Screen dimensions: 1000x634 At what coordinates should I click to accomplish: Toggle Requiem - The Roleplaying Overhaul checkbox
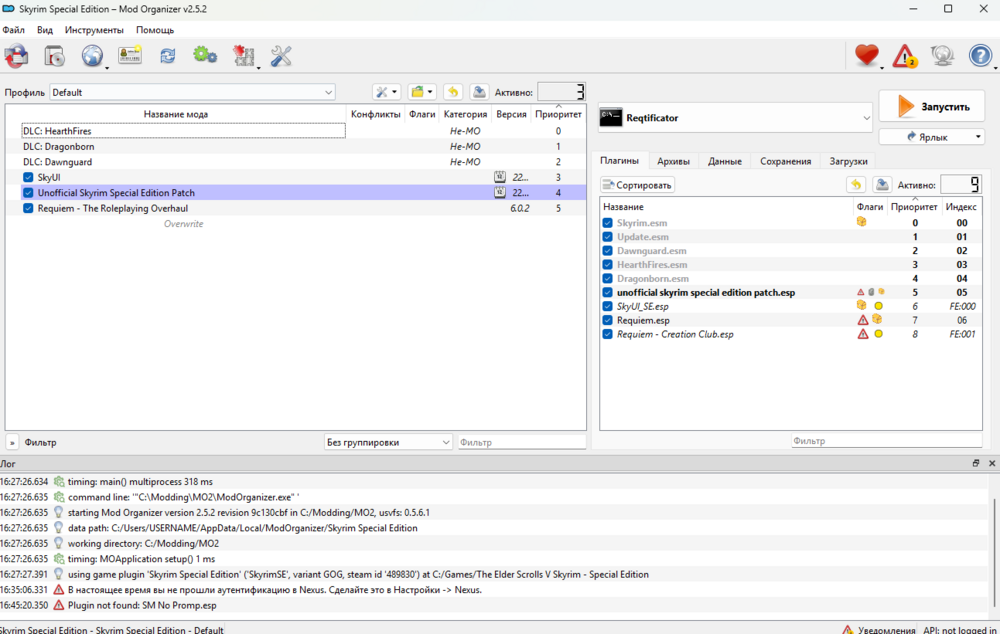click(x=28, y=208)
